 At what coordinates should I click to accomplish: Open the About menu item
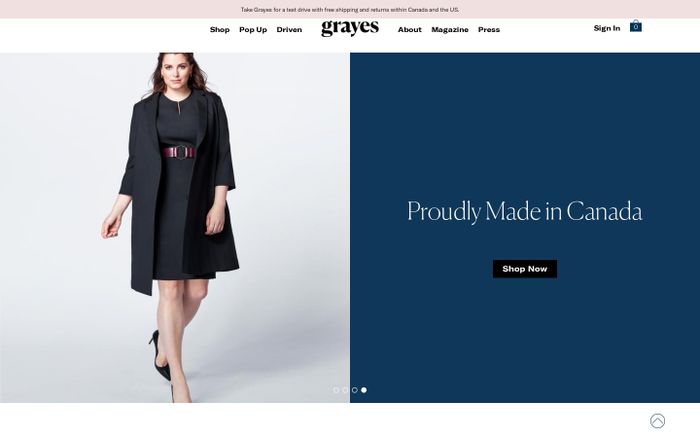coord(409,29)
